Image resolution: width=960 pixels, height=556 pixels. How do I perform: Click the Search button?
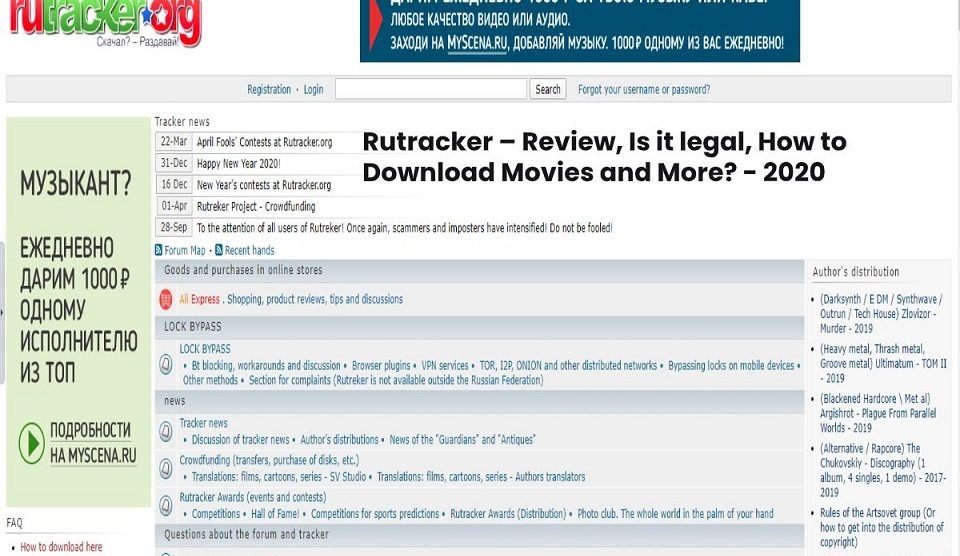click(547, 89)
